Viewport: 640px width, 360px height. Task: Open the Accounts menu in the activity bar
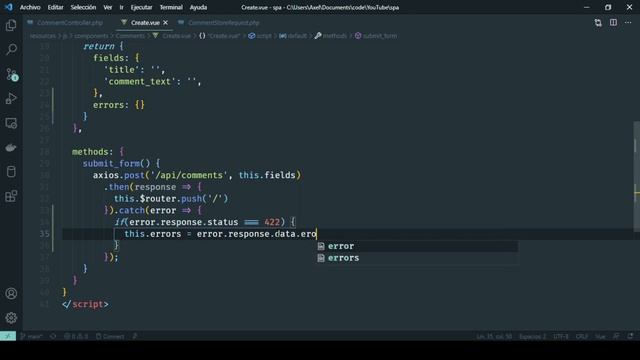11,293
